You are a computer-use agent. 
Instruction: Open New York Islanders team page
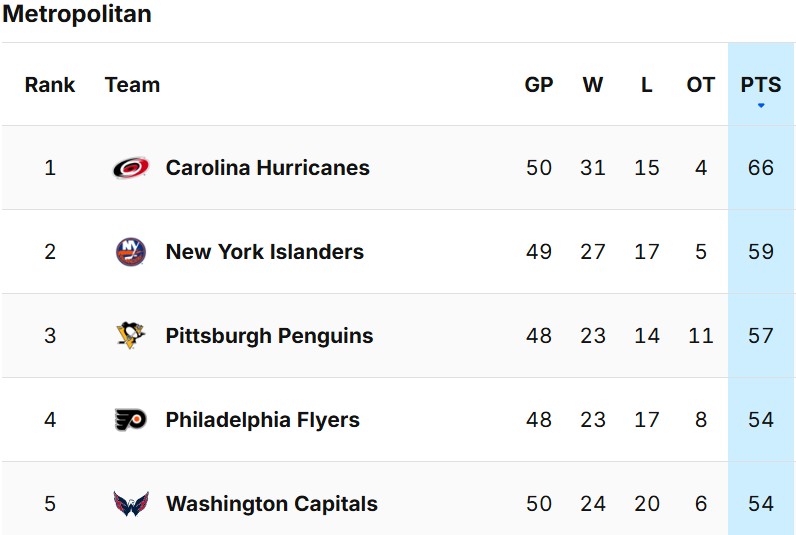[264, 252]
